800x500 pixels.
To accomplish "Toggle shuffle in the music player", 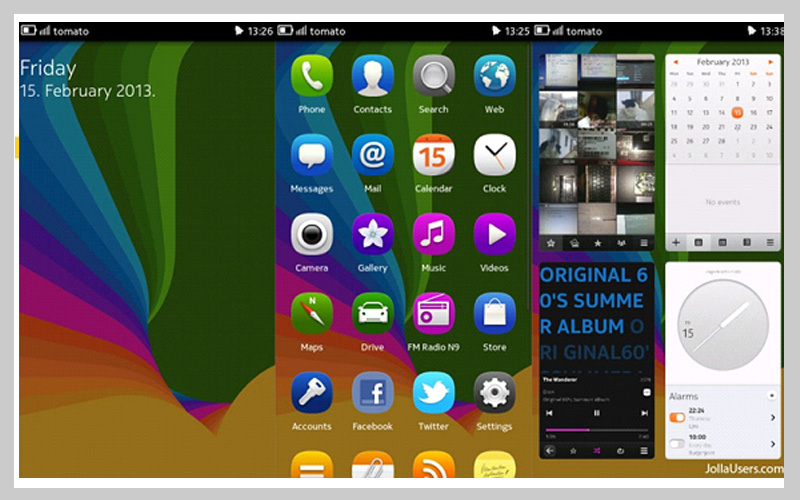I will (597, 451).
